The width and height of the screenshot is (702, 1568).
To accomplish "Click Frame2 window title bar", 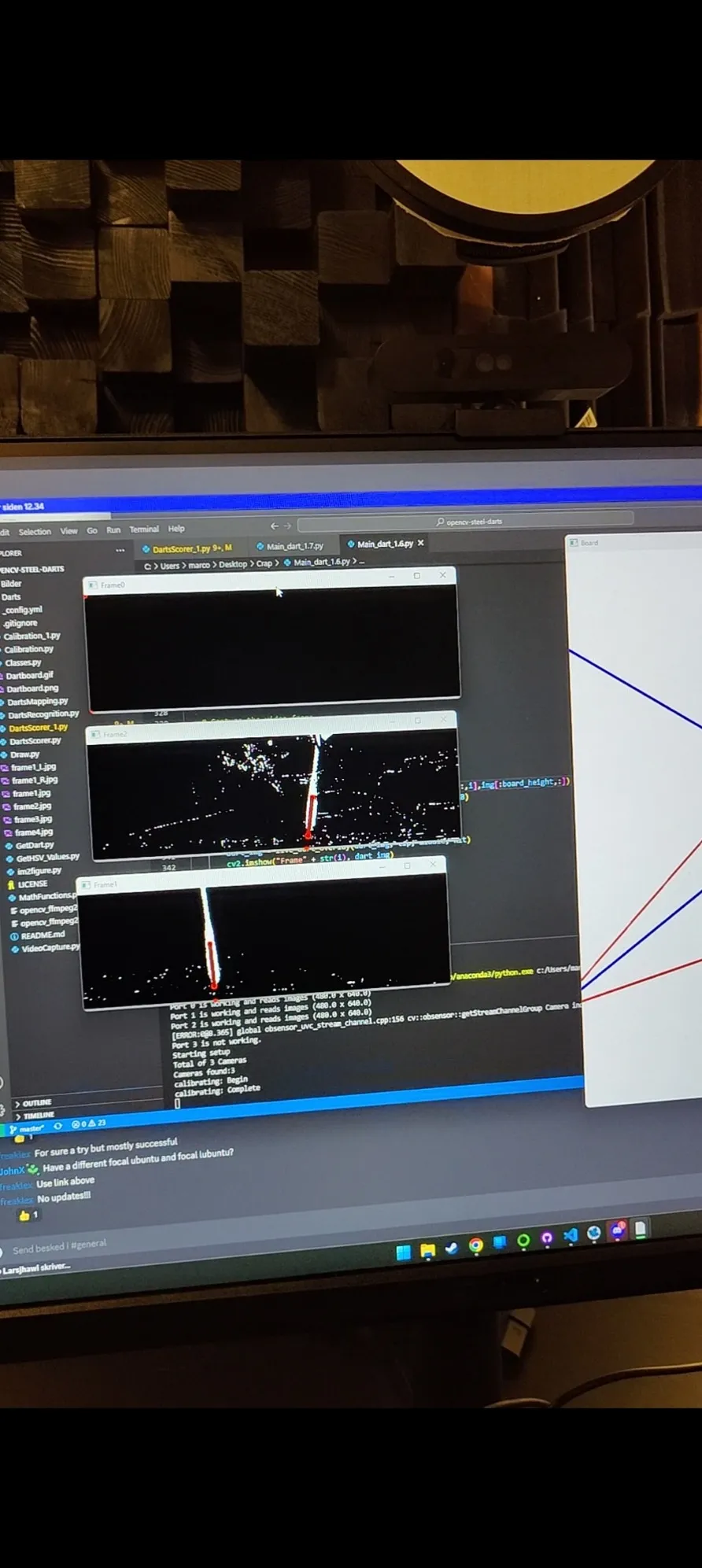I will pyautogui.click(x=272, y=727).
